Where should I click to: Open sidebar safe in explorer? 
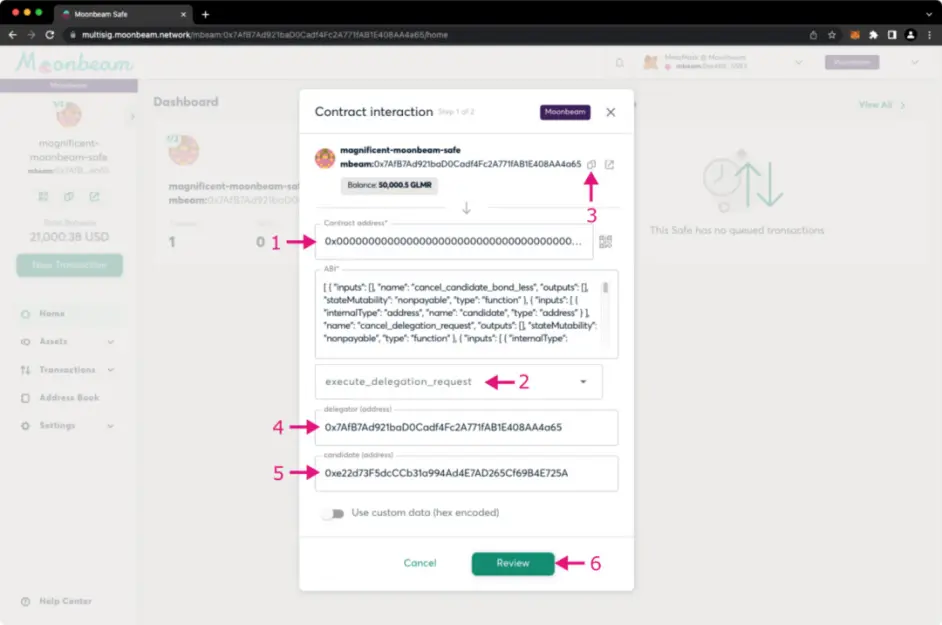pyautogui.click(x=94, y=197)
